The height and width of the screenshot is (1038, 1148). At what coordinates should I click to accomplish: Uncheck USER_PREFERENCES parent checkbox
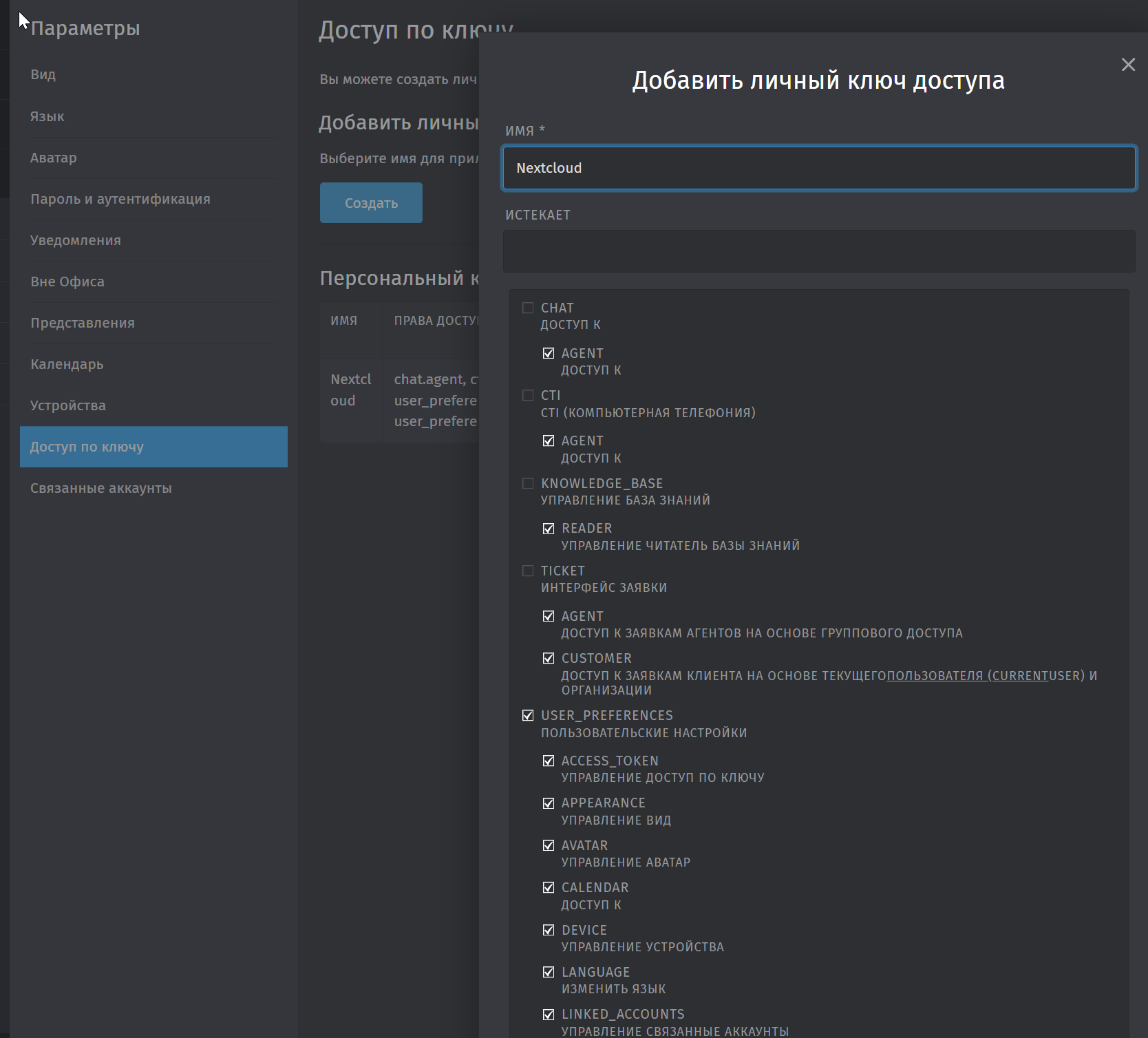[x=528, y=715]
